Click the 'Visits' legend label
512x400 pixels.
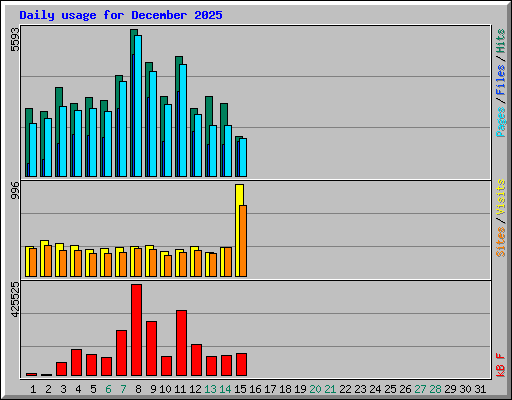pyautogui.click(x=501, y=198)
